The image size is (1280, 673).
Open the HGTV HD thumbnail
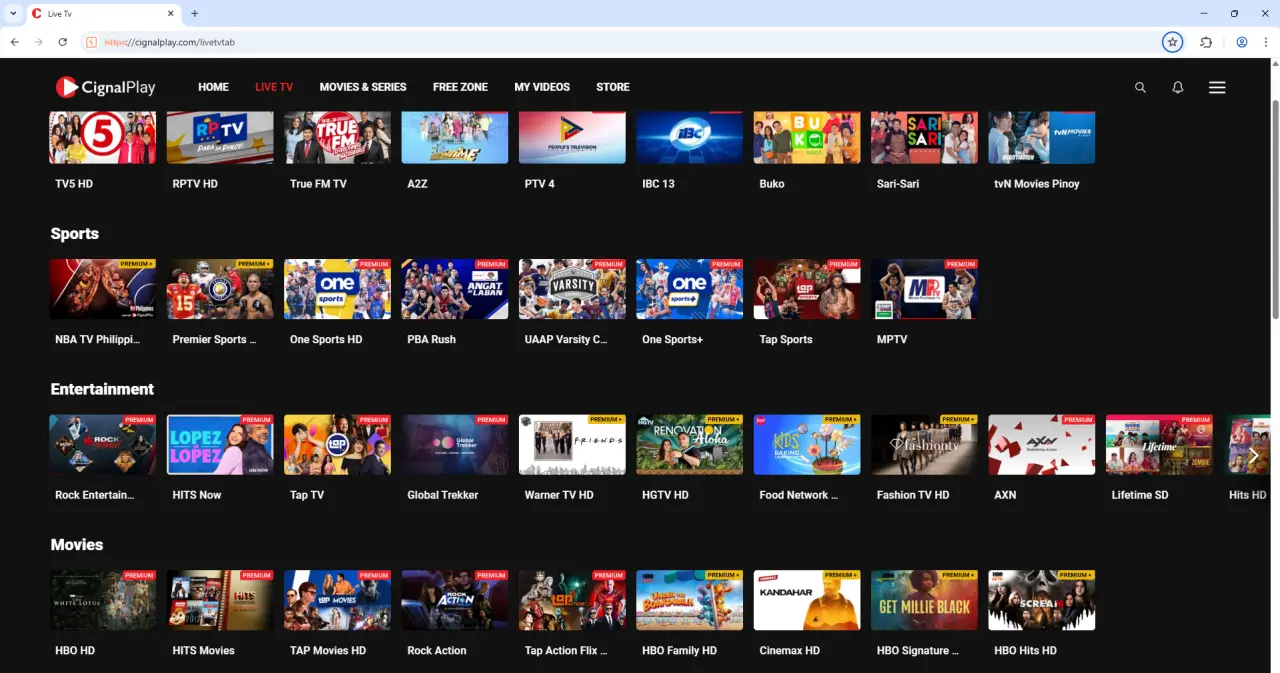(x=690, y=445)
